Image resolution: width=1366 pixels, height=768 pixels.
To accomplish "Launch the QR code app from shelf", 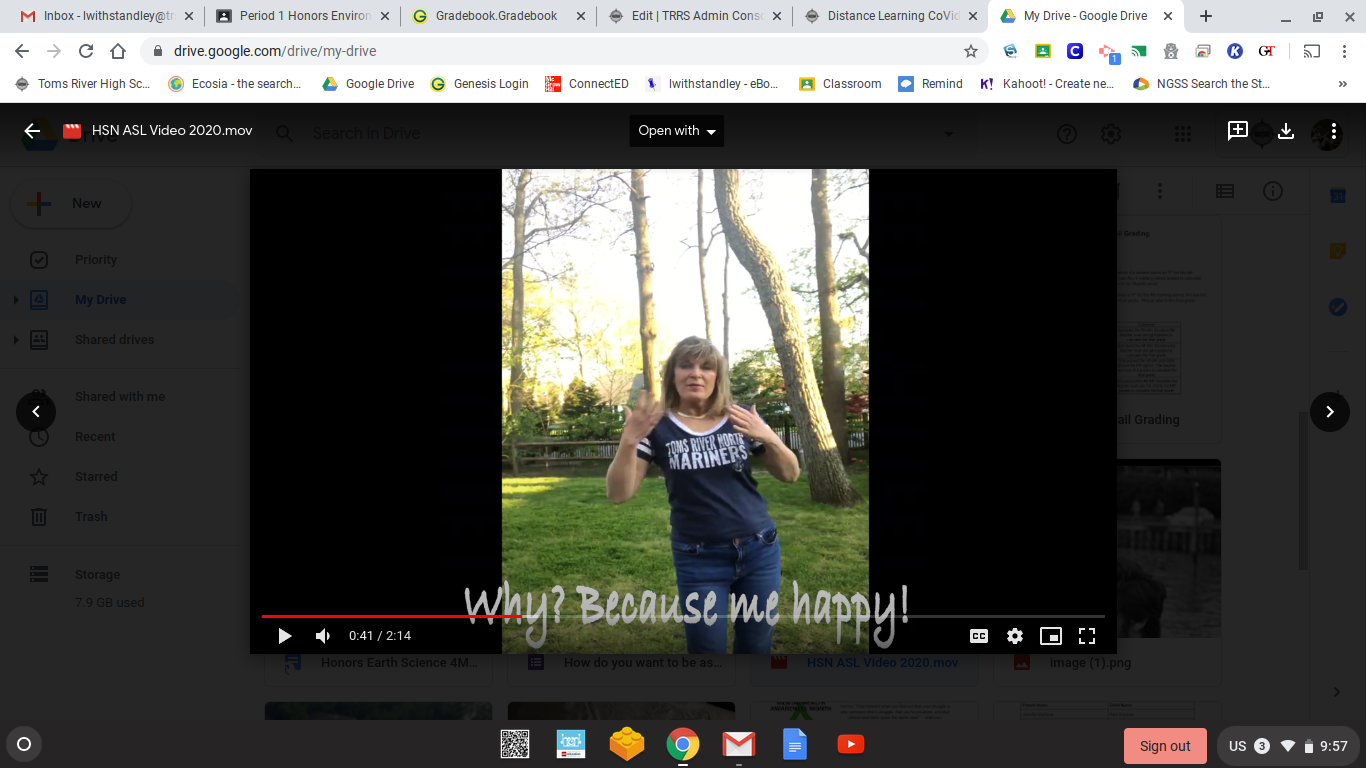I will click(x=515, y=744).
